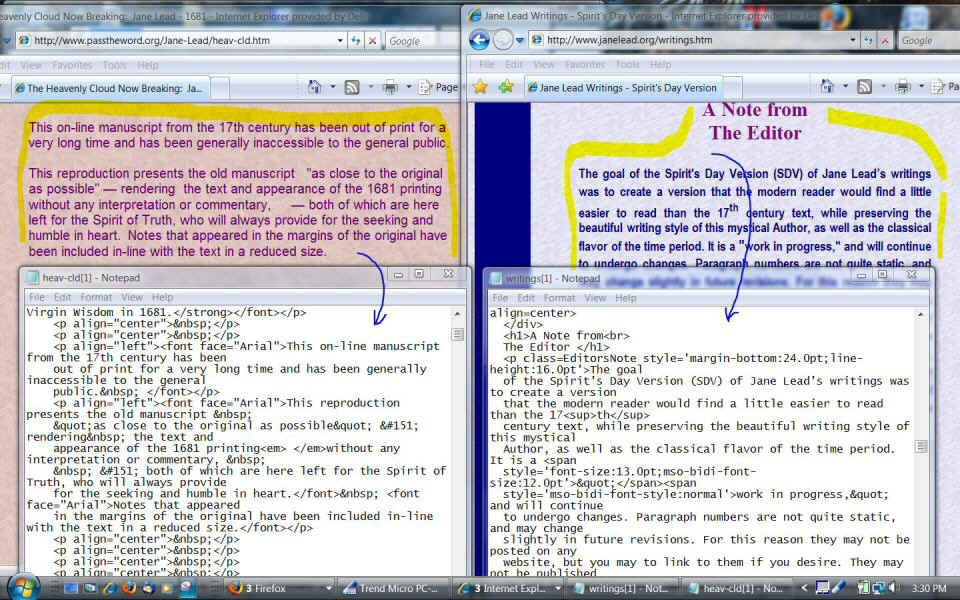
Task: Click scrollbar thumb in writings[1] Notepad
Action: tap(921, 446)
